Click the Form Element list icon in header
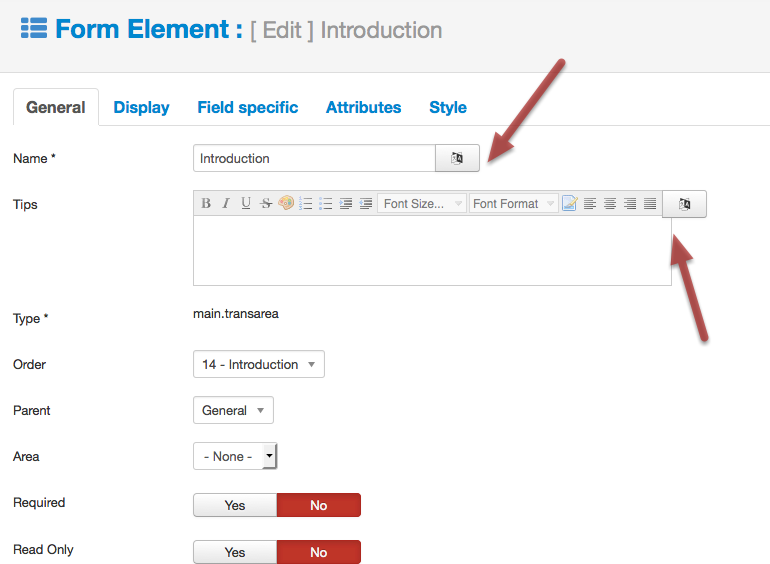The width and height of the screenshot is (770, 564). (34, 28)
